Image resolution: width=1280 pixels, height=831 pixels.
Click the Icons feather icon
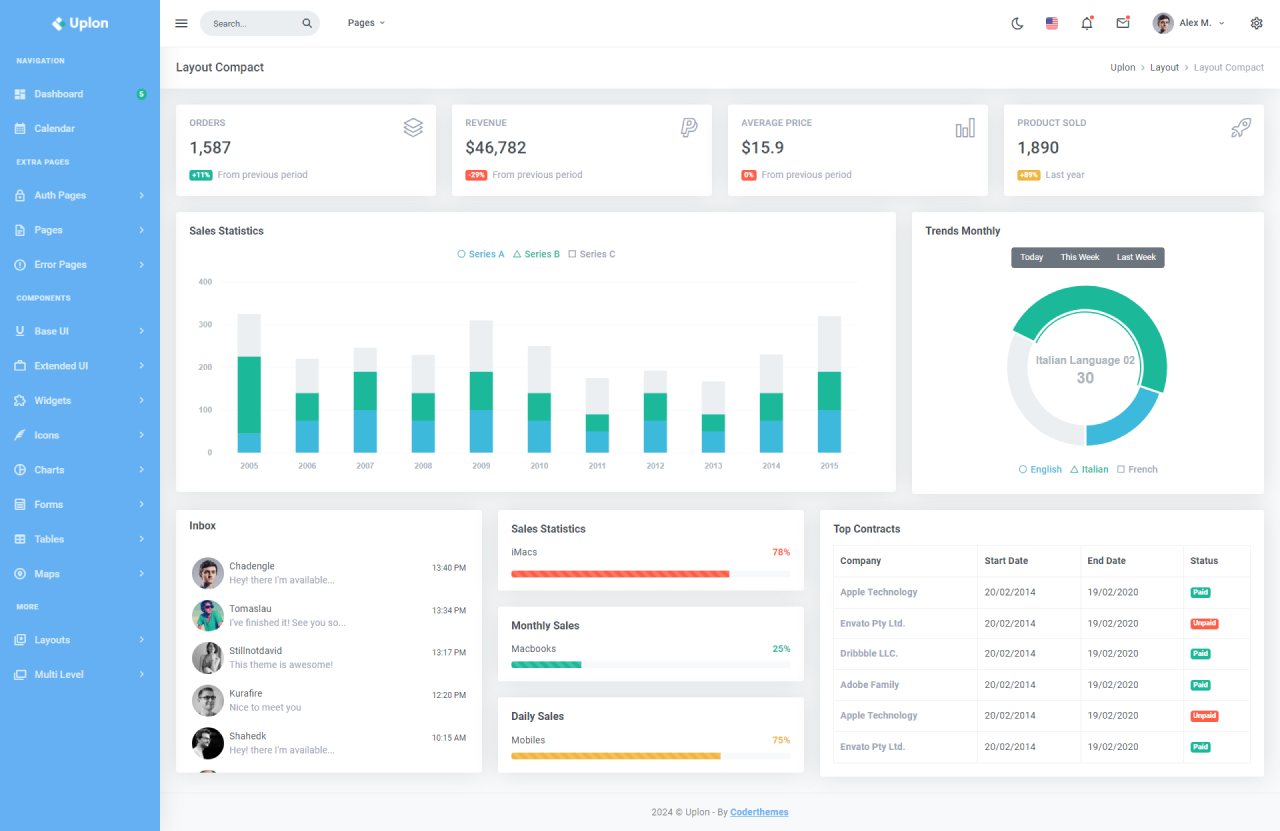click(x=20, y=435)
